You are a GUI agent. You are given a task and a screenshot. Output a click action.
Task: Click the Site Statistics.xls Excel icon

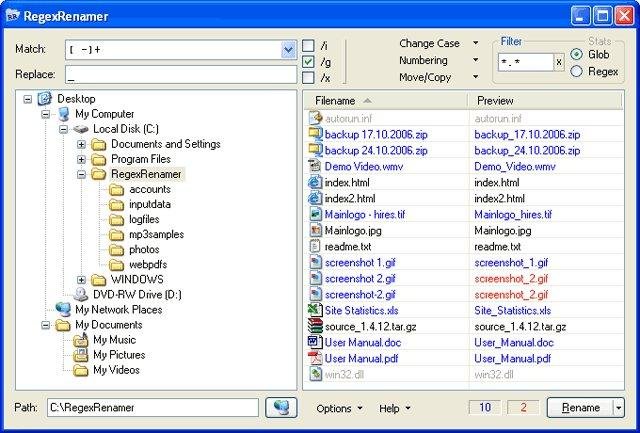click(316, 310)
